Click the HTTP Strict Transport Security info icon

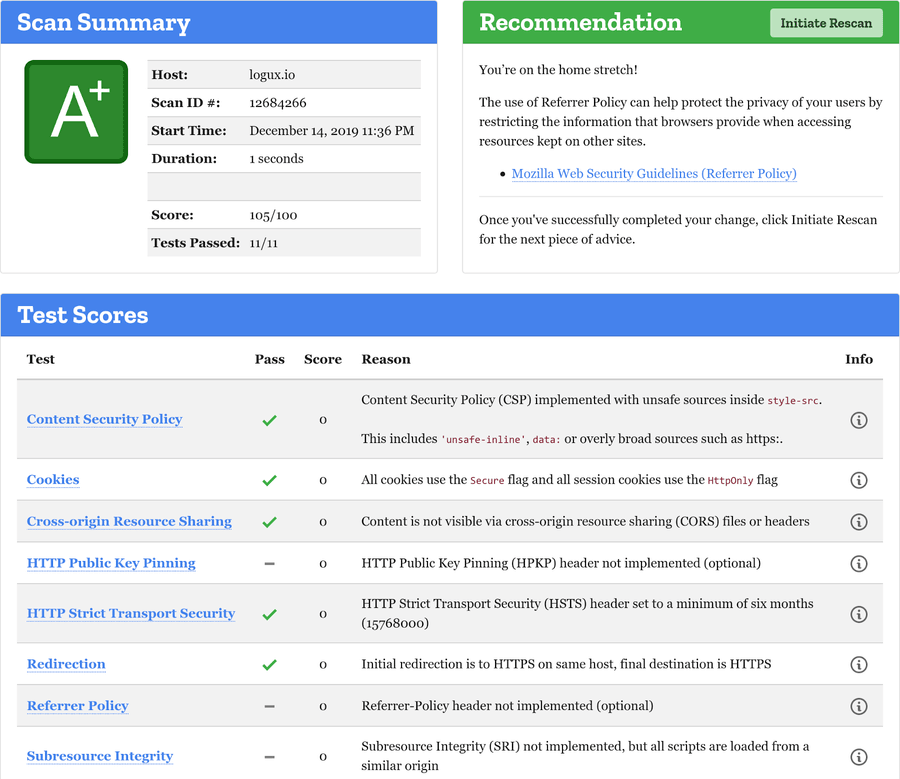tap(859, 614)
